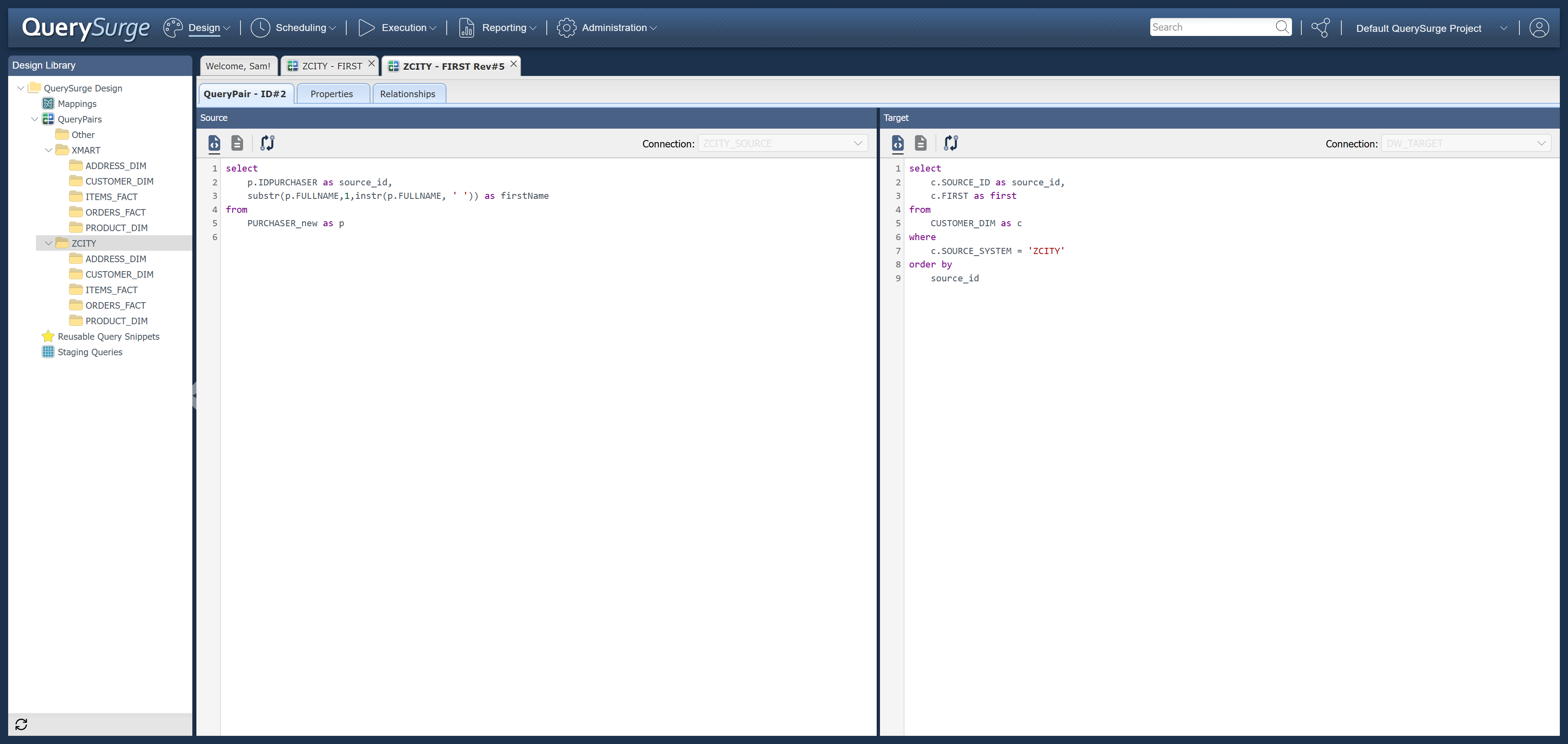Click Target document icon
Viewport: 1568px width, 744px height.
click(x=921, y=143)
